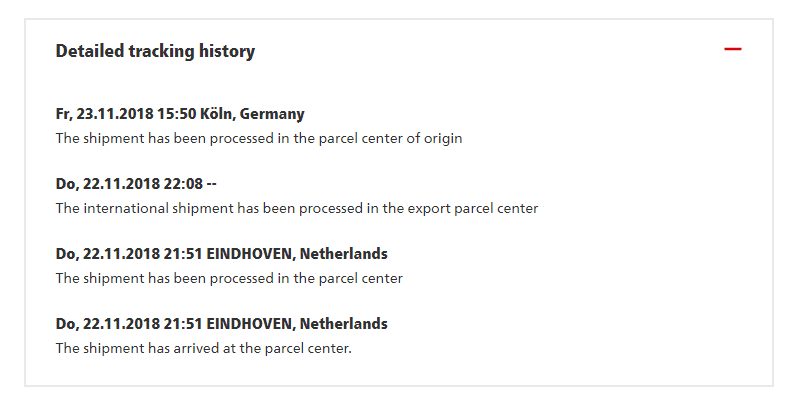Click 'processed in the parcel center' text
The height and width of the screenshot is (399, 791).
tap(229, 278)
